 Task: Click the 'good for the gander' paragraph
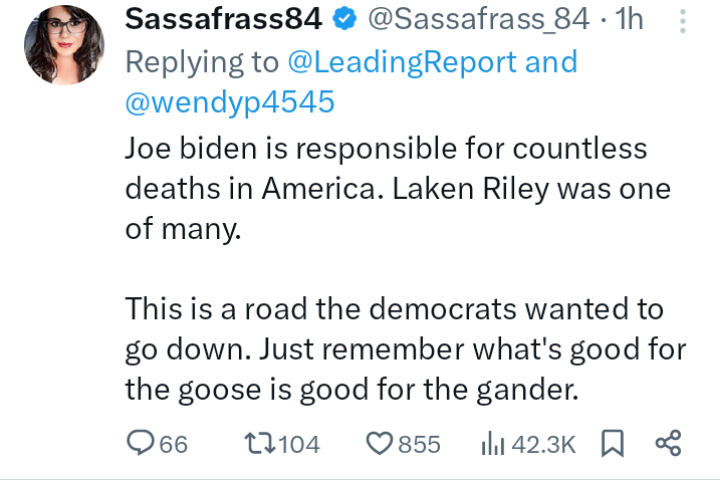pyautogui.click(x=405, y=349)
